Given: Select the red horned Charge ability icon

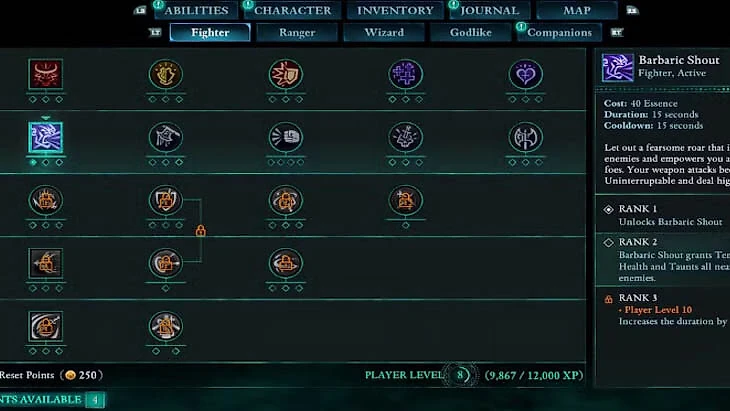Looking at the screenshot, I should (45, 74).
